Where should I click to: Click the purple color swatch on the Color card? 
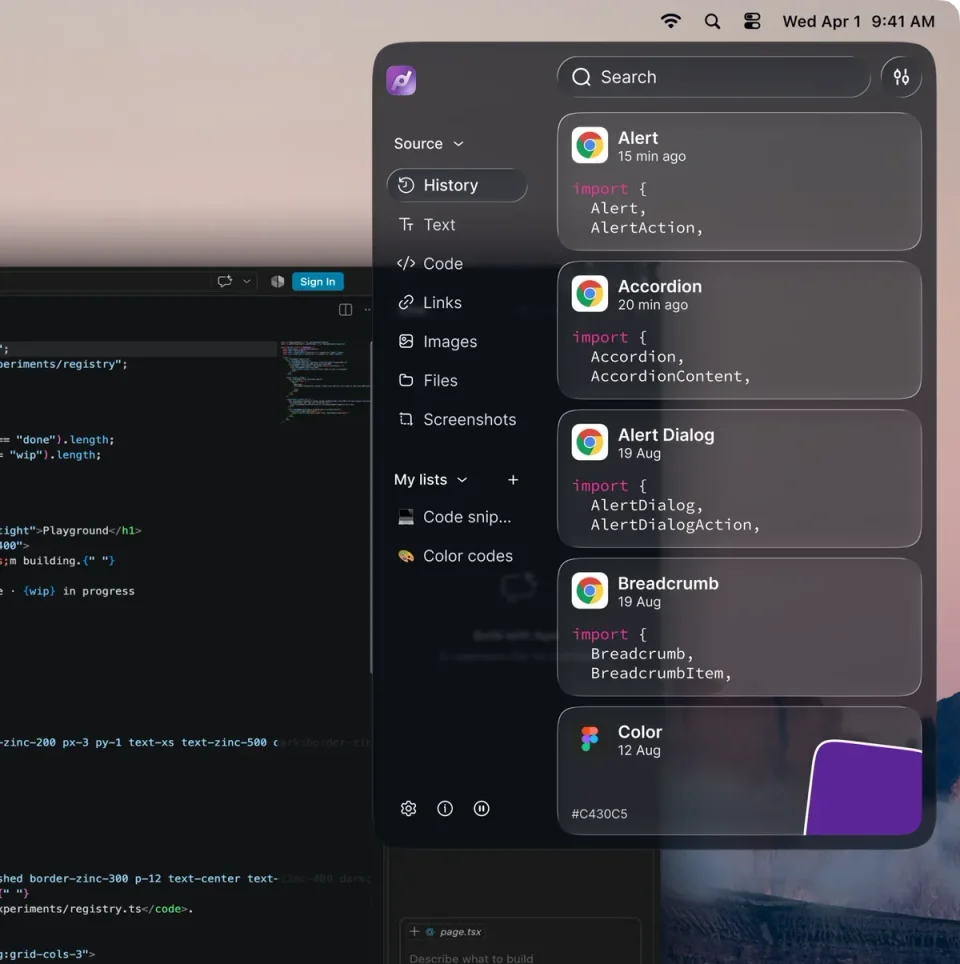tap(863, 788)
